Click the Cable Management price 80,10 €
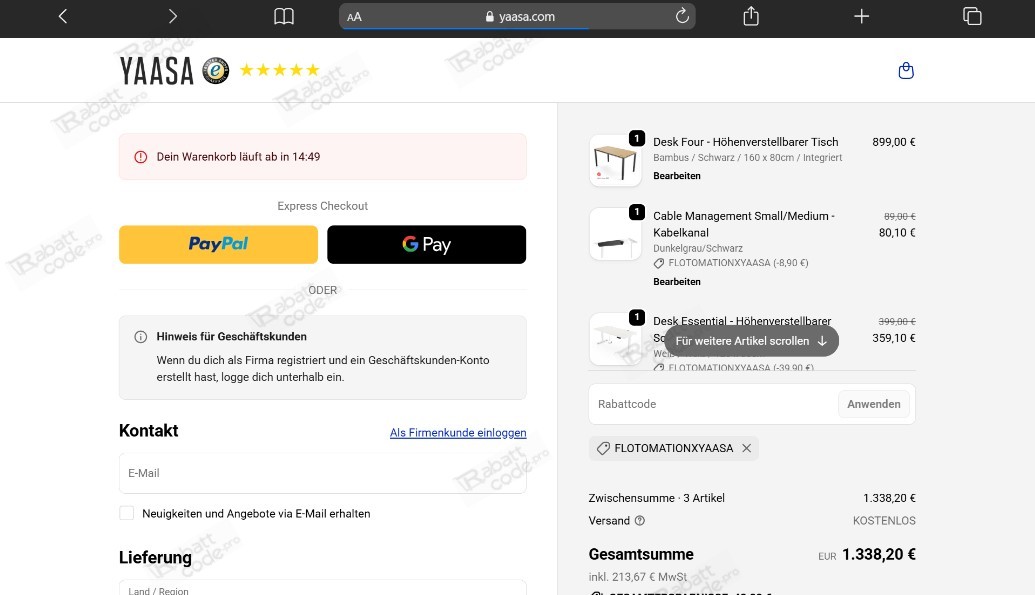1035x595 pixels. point(896,232)
